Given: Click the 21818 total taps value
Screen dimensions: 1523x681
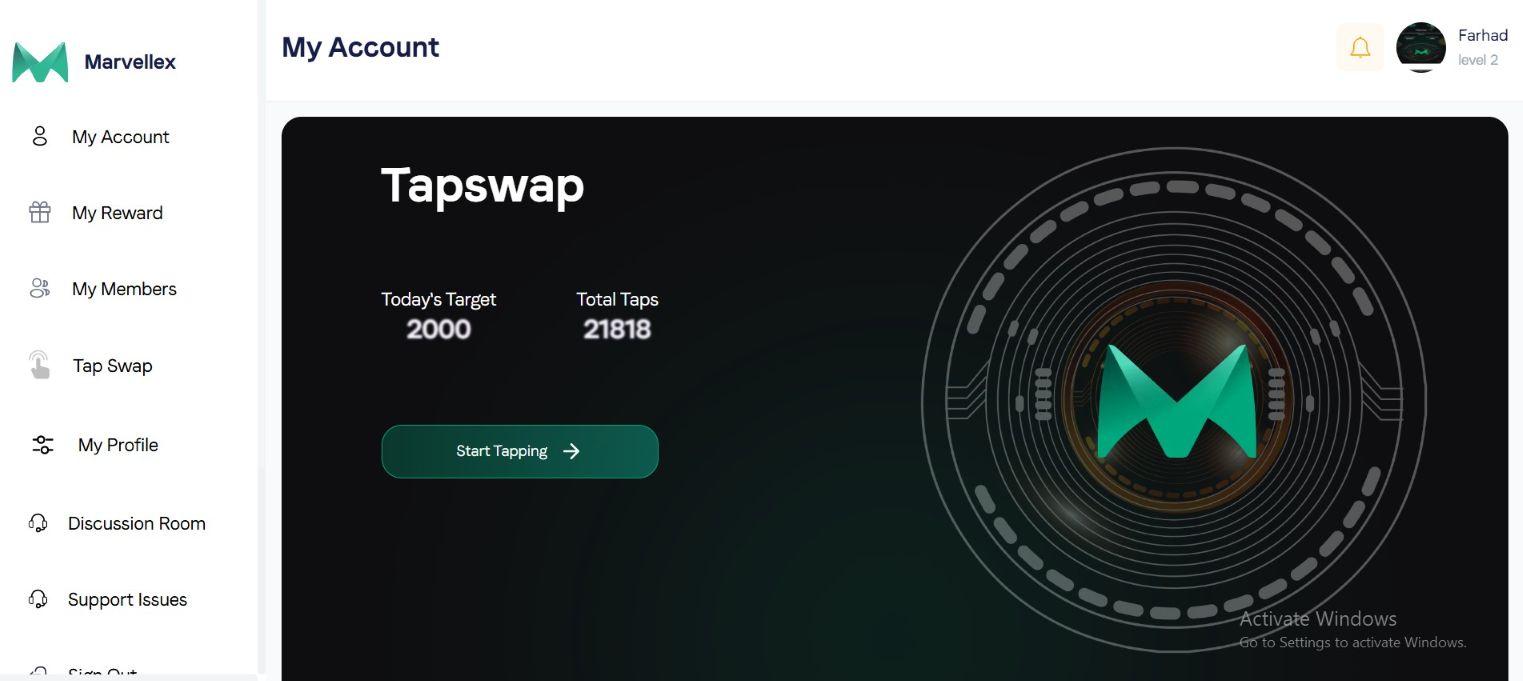Looking at the screenshot, I should (617, 329).
